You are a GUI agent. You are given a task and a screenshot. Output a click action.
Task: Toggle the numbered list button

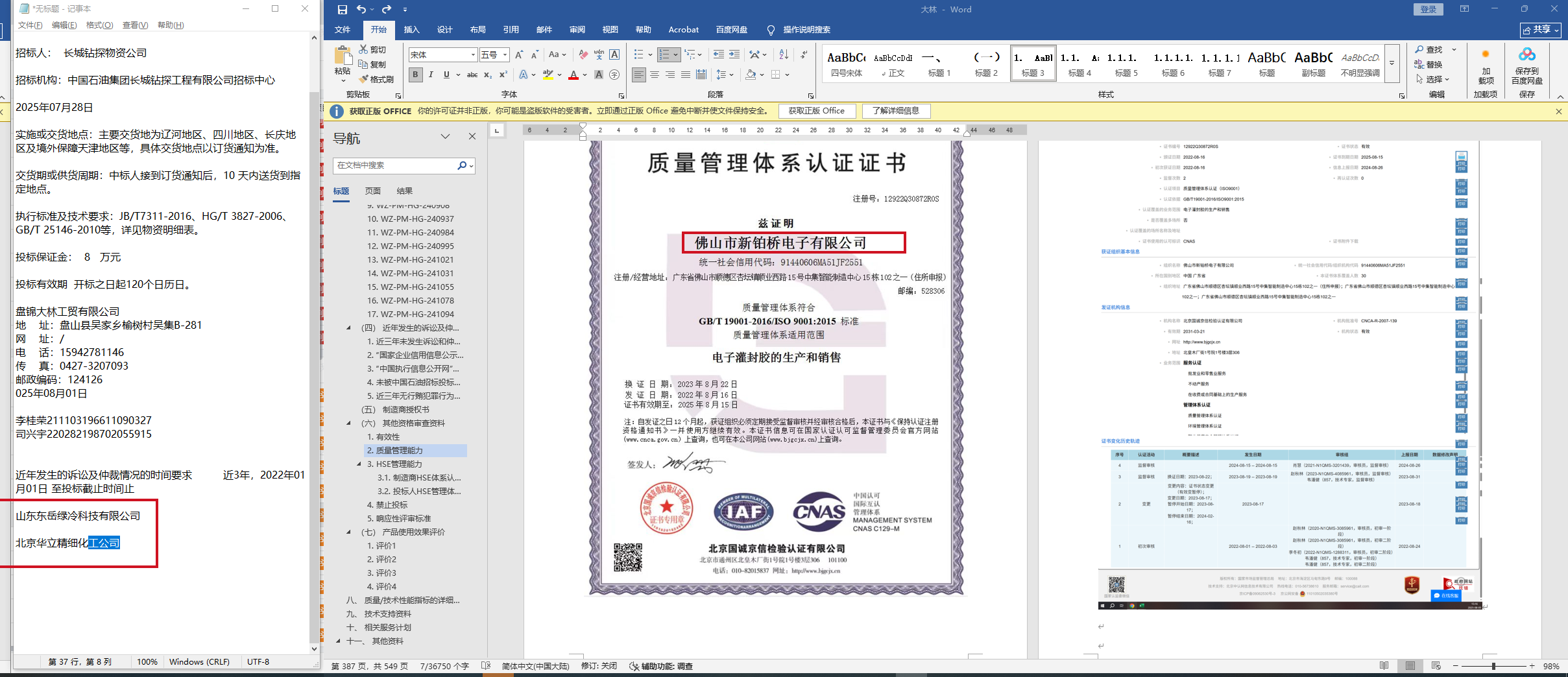664,55
